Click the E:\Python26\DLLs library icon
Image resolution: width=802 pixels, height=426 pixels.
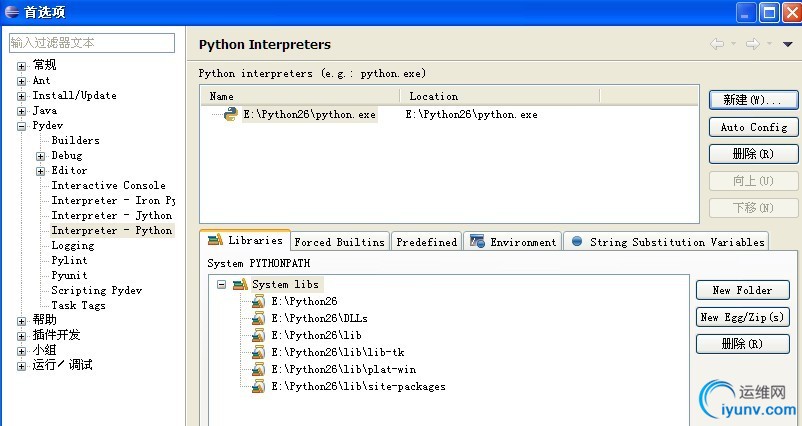coord(259,318)
